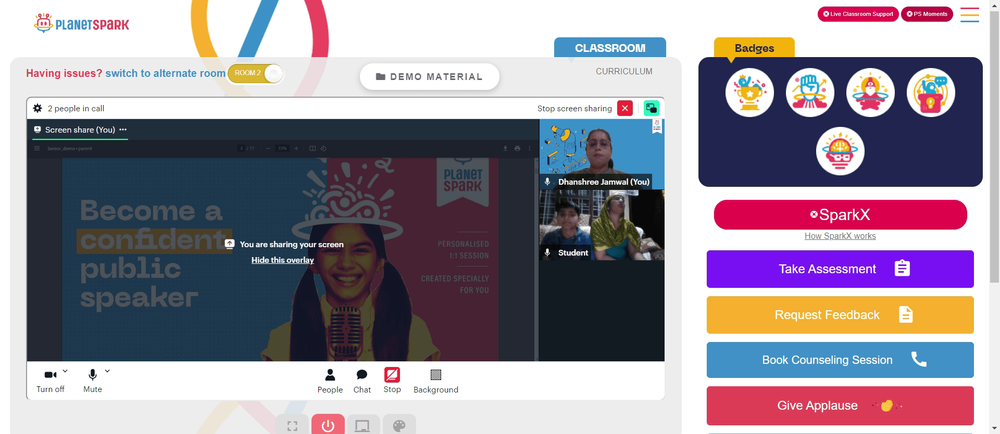Click Hide this overlay link
Screen dimensions: 1000x434
click(283, 260)
